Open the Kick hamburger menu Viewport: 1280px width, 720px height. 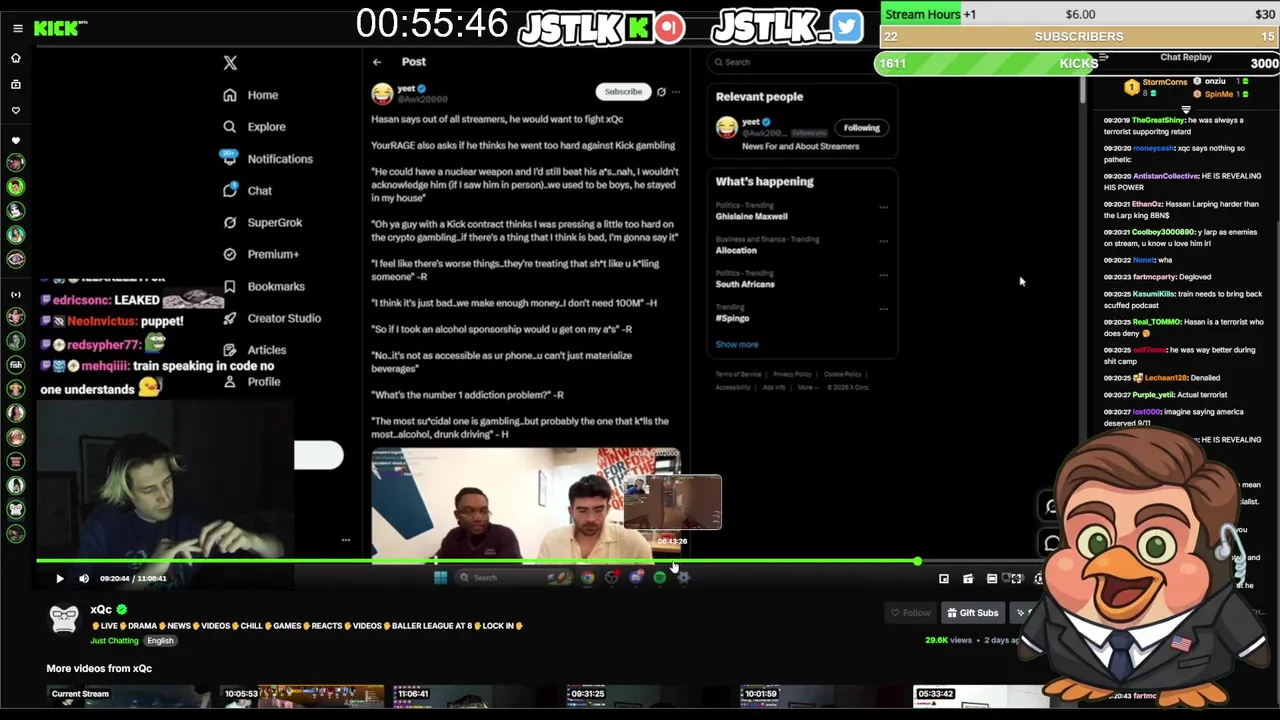click(x=17, y=28)
